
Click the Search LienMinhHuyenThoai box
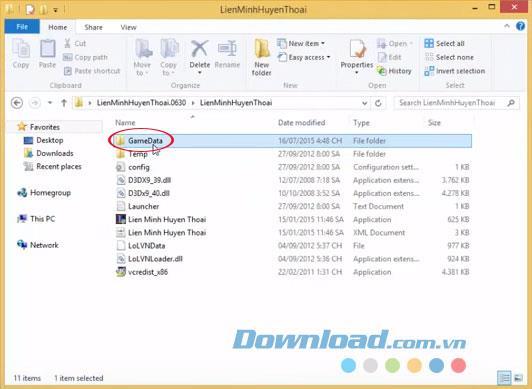[456, 103]
